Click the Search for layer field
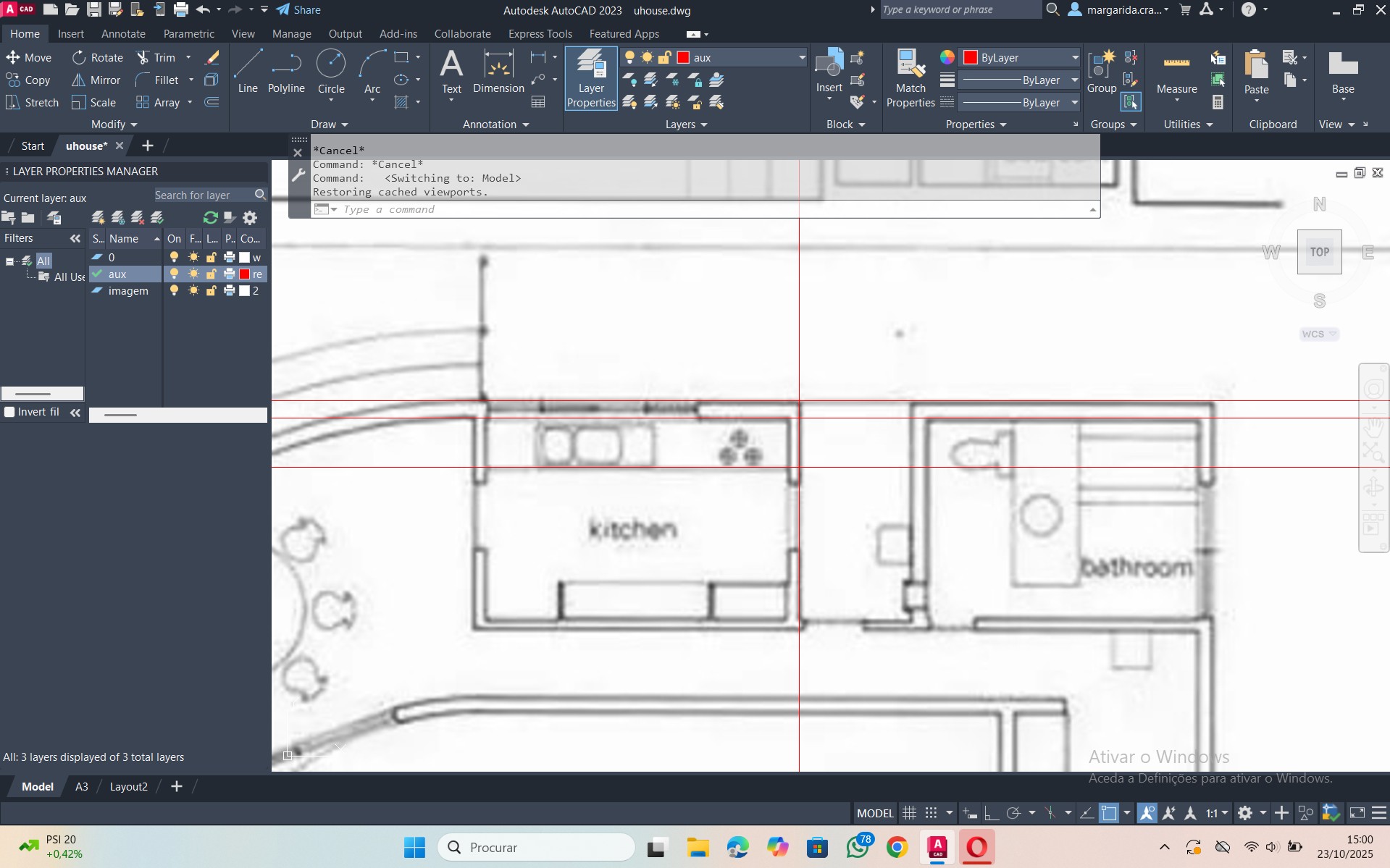Viewport: 1390px width, 868px height. (204, 195)
